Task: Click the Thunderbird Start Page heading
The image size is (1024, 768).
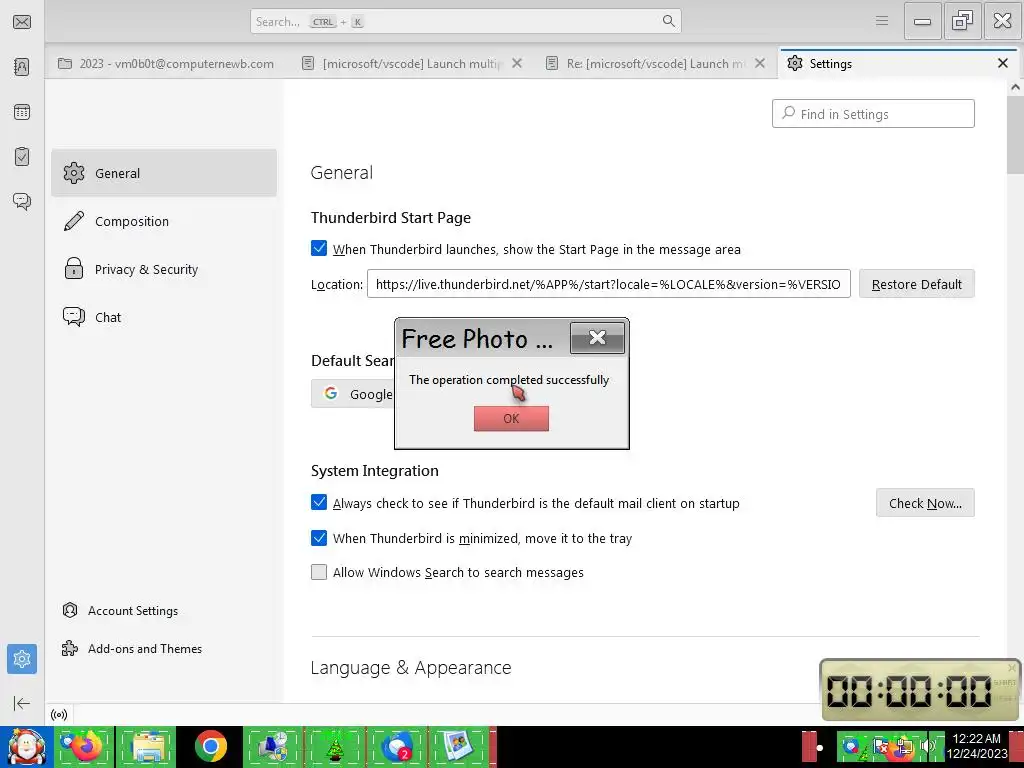Action: click(391, 217)
